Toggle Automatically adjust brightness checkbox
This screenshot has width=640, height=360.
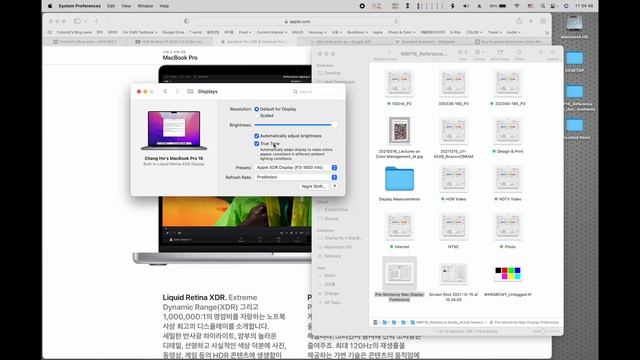click(x=256, y=136)
